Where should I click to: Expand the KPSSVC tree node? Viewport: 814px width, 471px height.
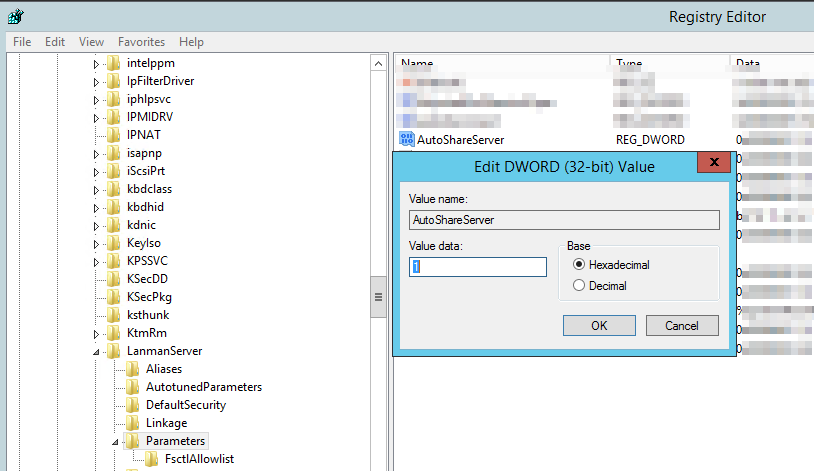96,262
